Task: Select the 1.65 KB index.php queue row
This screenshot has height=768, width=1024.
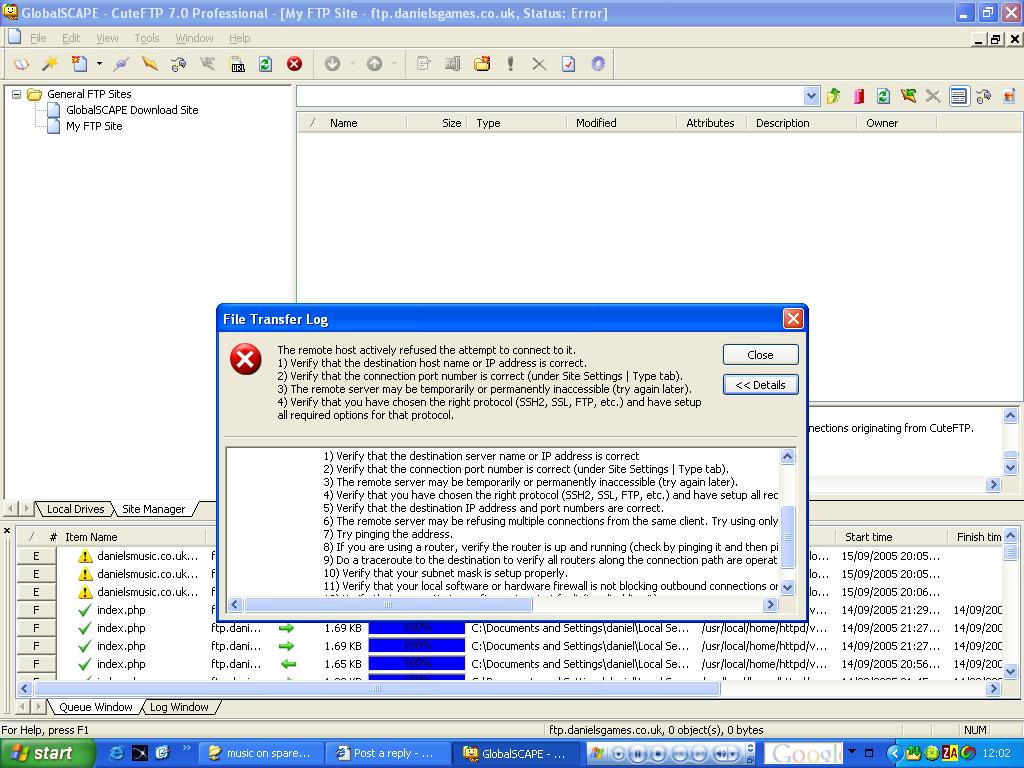Action: coord(509,664)
